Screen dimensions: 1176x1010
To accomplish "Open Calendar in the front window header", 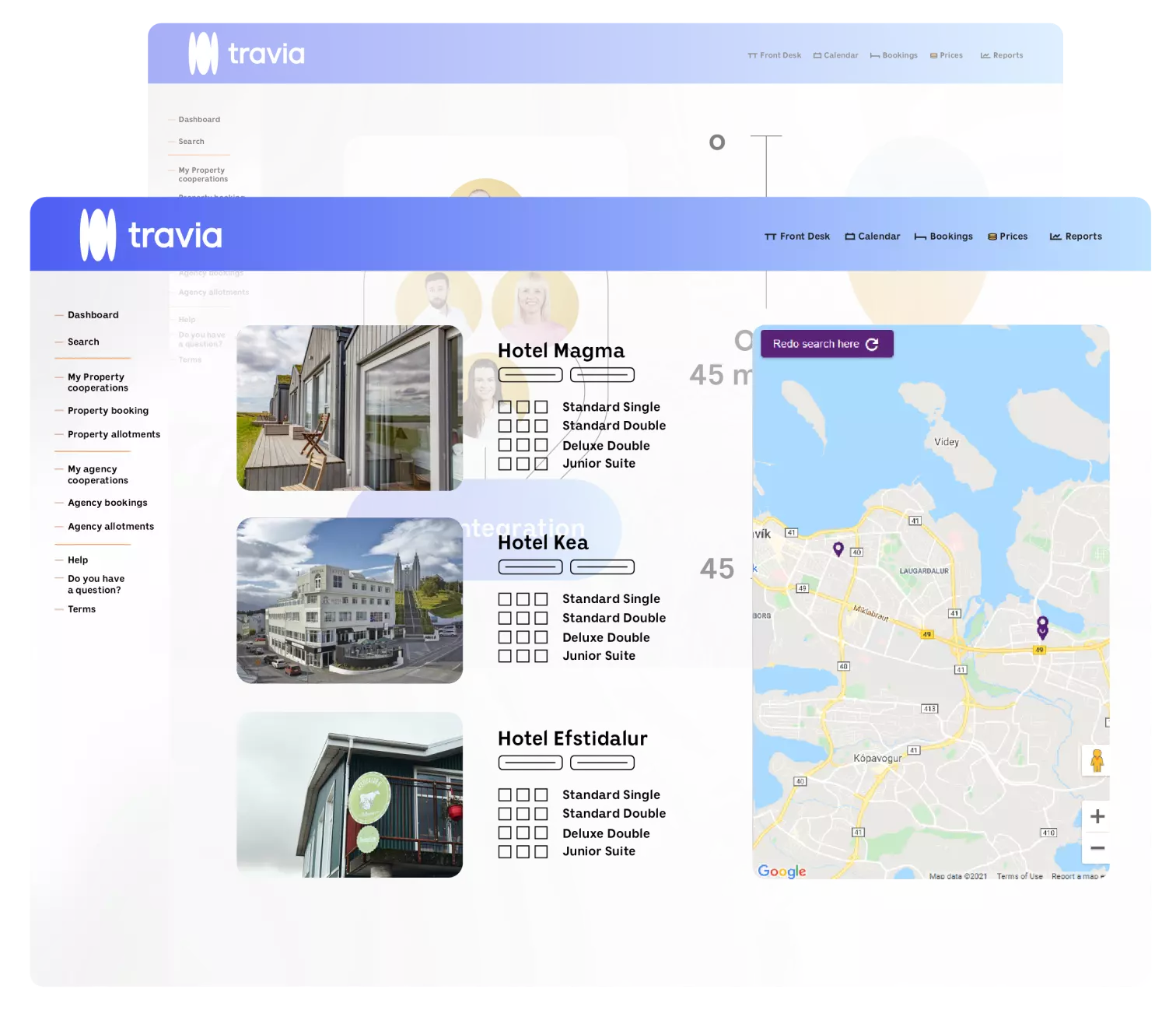I will pos(873,237).
